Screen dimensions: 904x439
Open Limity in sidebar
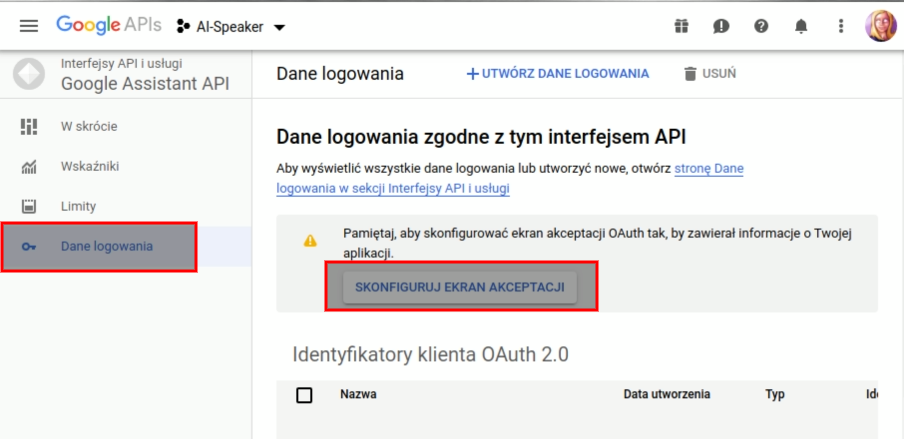pos(126,207)
